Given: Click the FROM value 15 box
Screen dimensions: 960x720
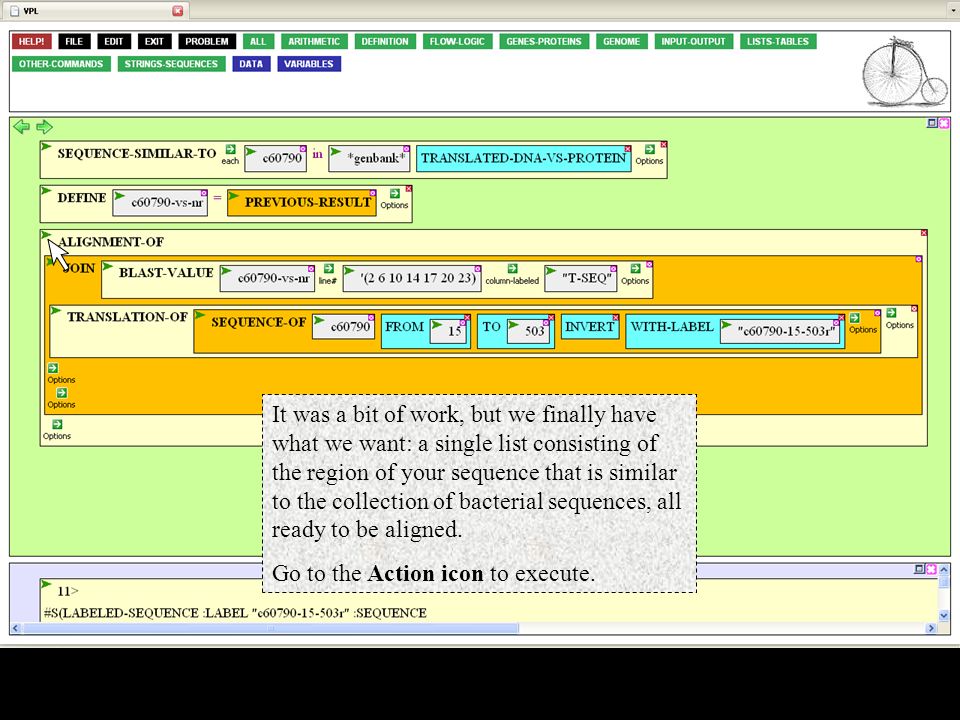Looking at the screenshot, I should coord(449,331).
